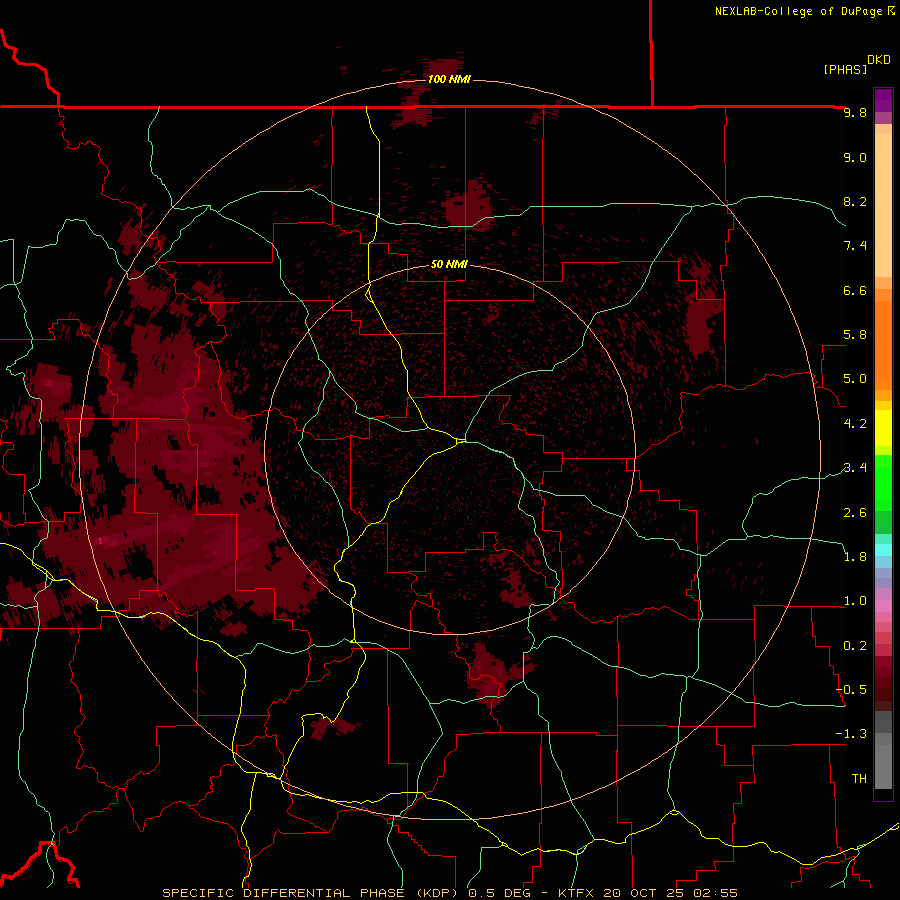Click the TH threshold label

(x=859, y=779)
